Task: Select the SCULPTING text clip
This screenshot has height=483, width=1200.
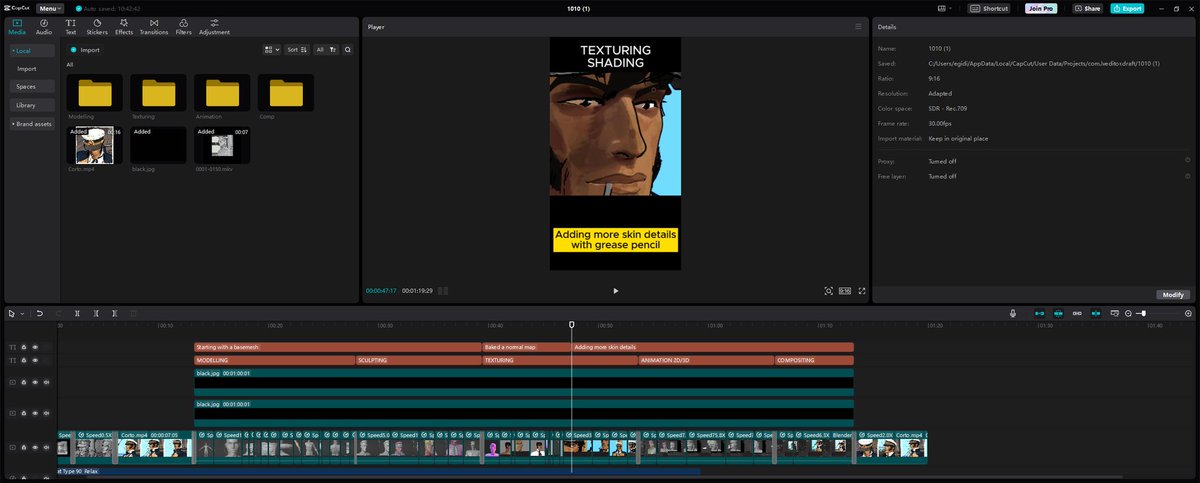Action: point(418,360)
